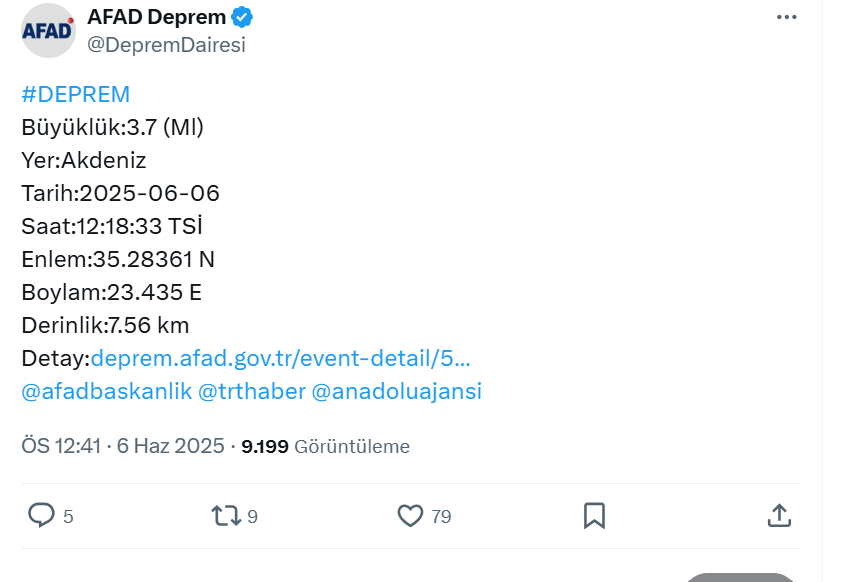Screen dimensions: 855x582
Task: Visit the @anadoluajansi mention
Action: pos(396,391)
